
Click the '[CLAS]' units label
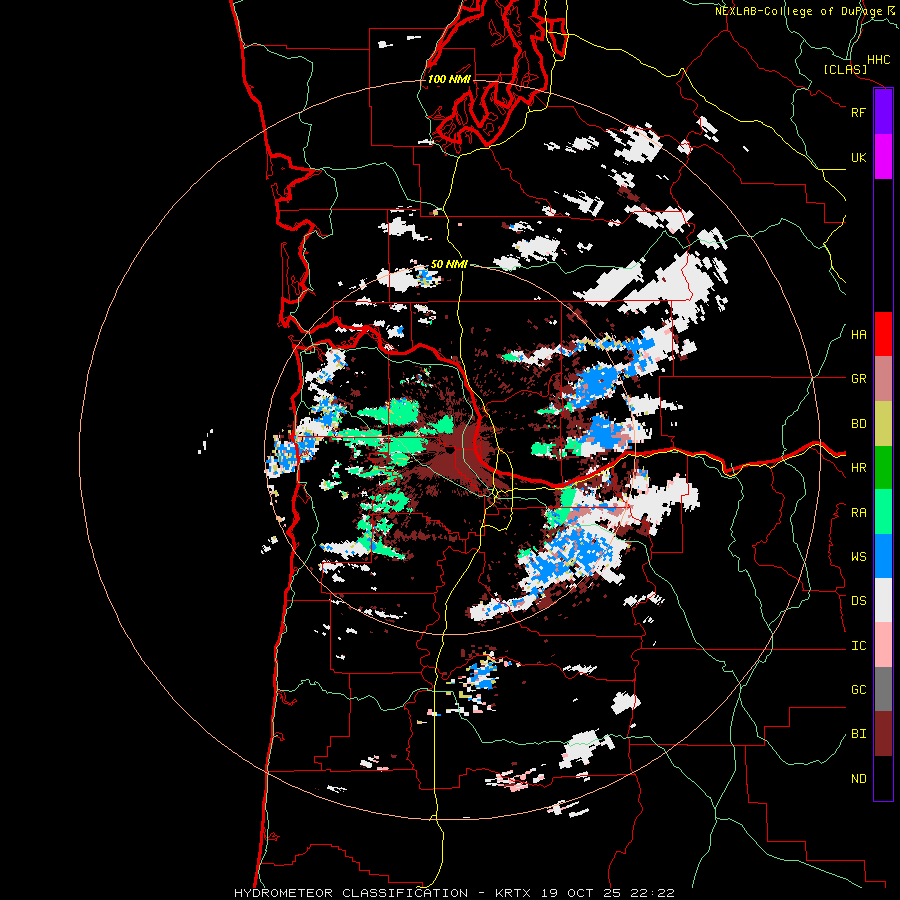click(845, 70)
